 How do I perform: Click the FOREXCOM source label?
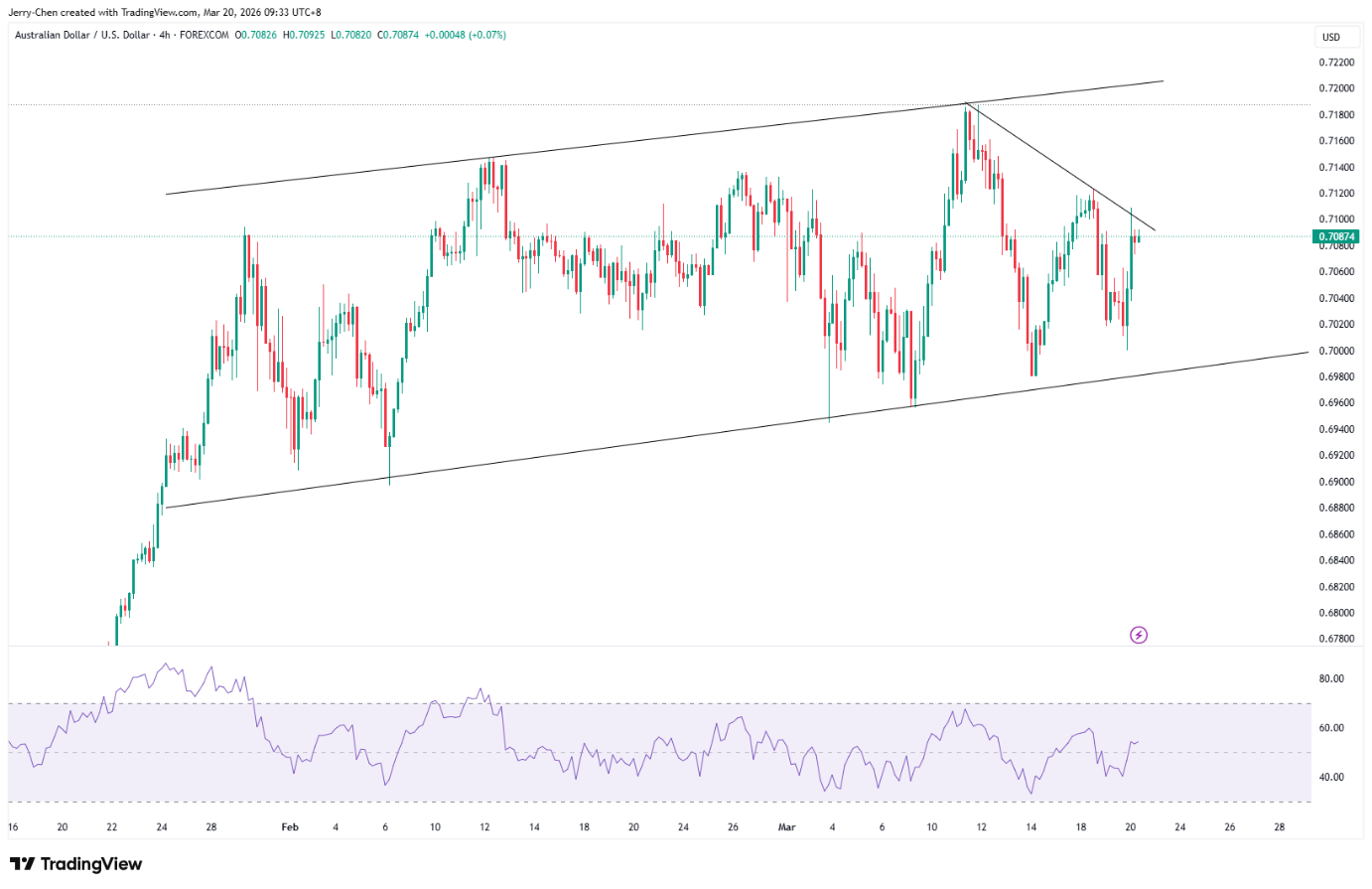(x=205, y=35)
